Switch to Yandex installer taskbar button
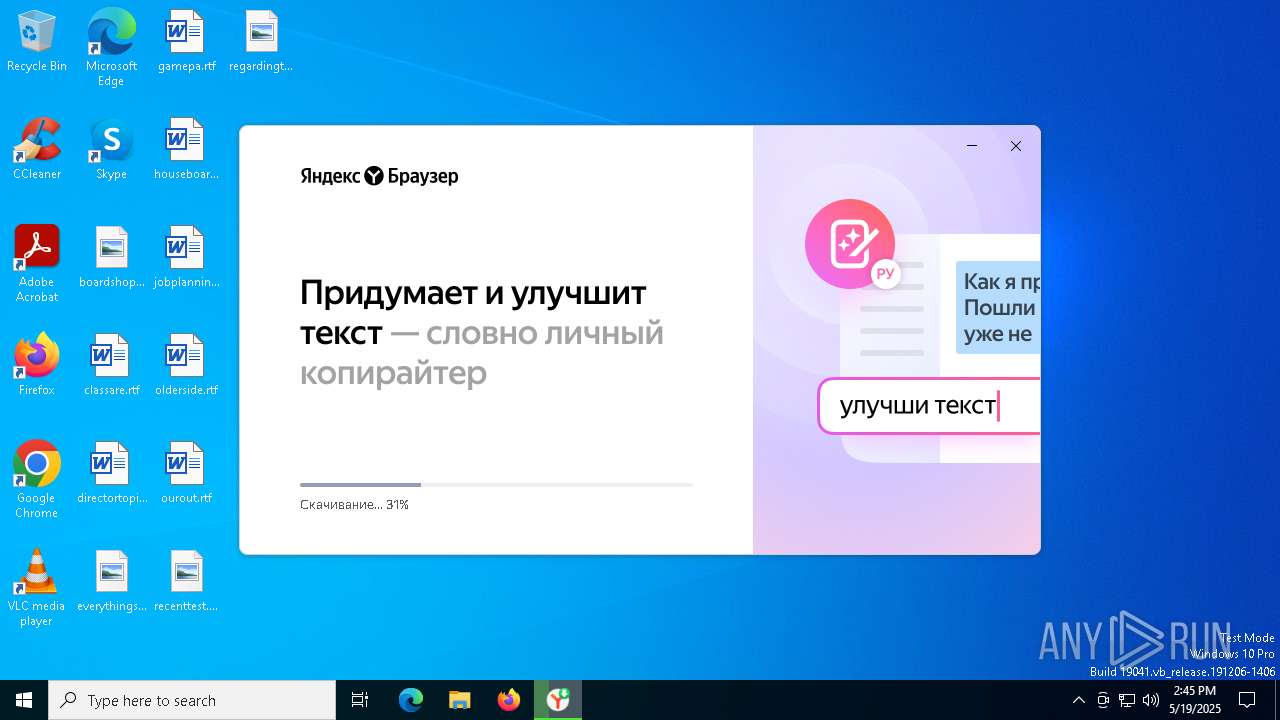 558,700
